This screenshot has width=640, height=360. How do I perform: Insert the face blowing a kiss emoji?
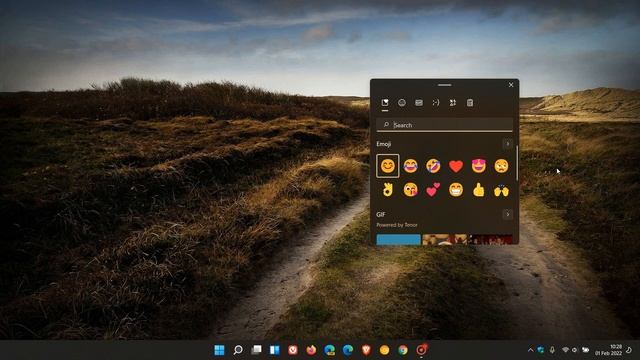[x=410, y=190]
